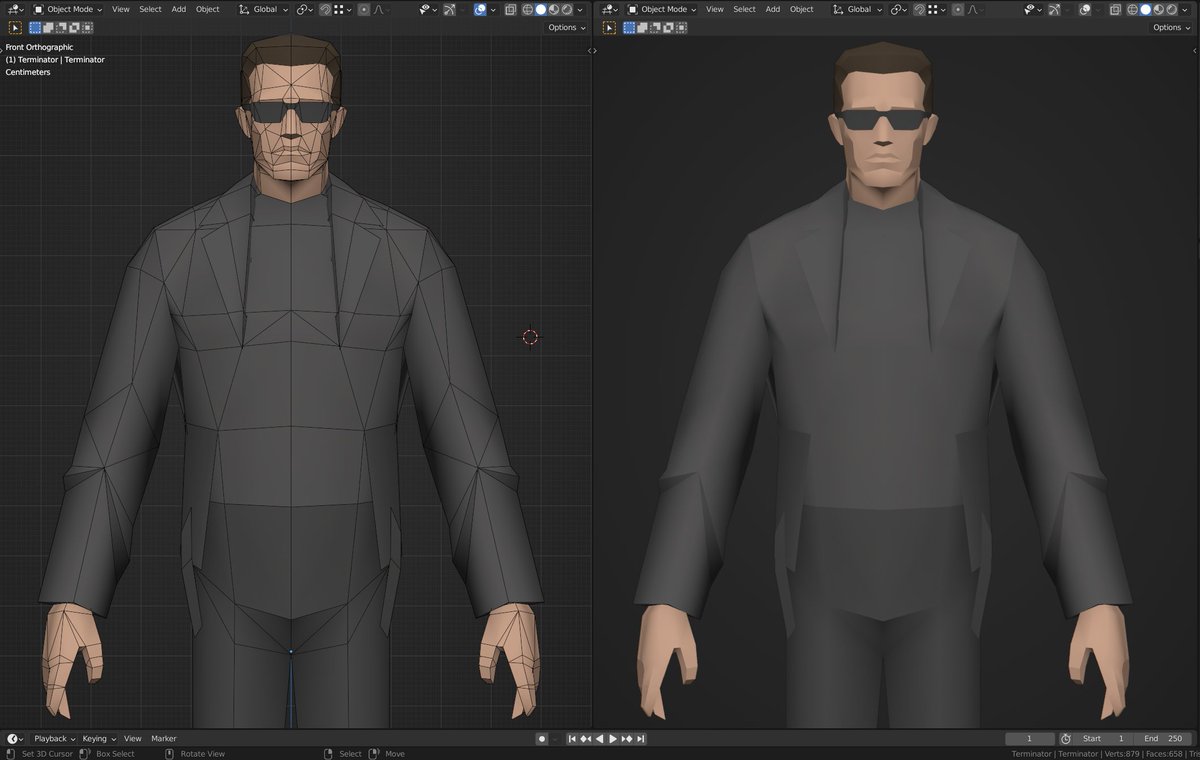Image resolution: width=1200 pixels, height=760 pixels.
Task: Jump to the timeline start frame
Action: (x=572, y=739)
